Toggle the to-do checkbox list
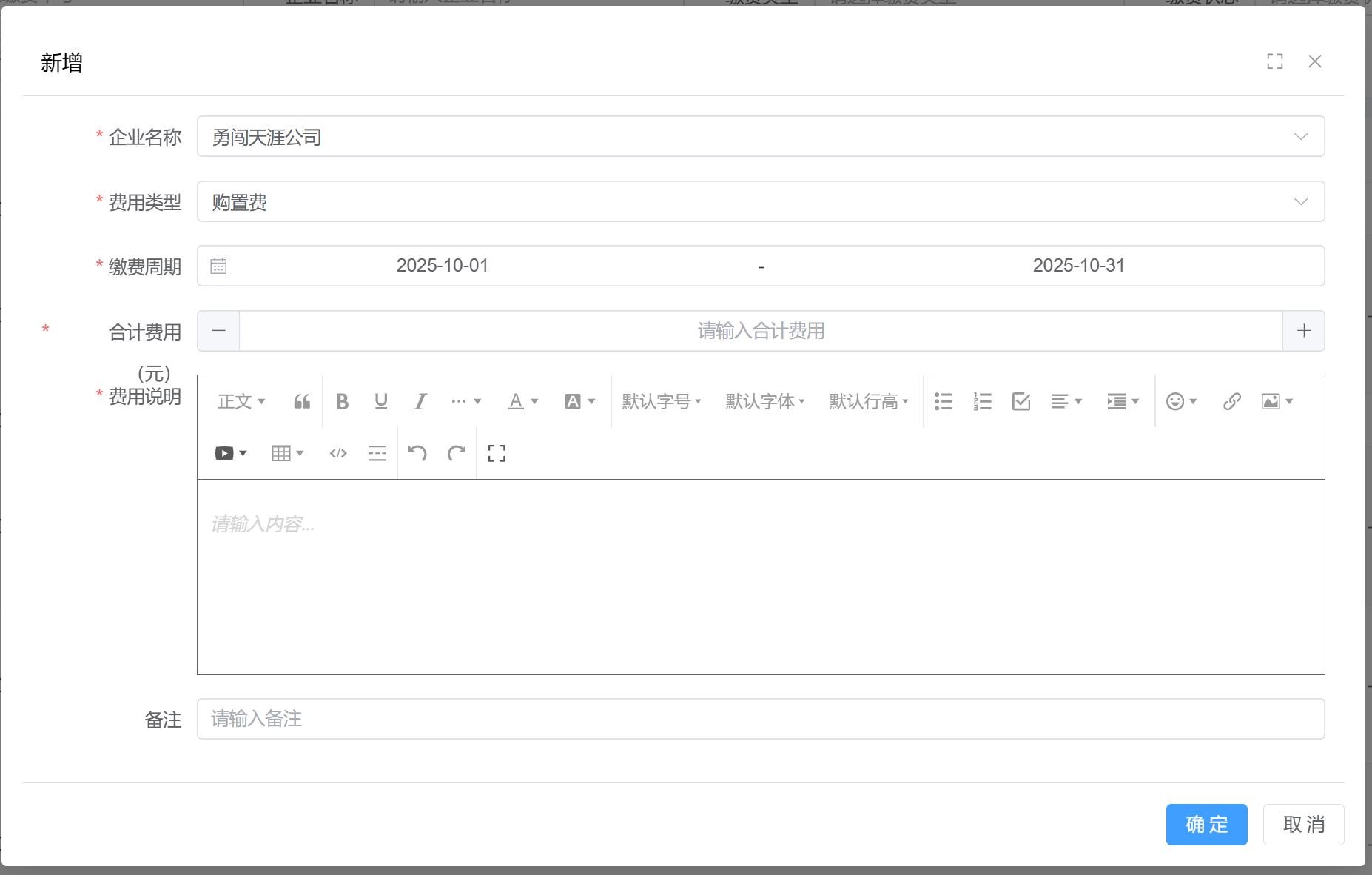 [x=1021, y=401]
